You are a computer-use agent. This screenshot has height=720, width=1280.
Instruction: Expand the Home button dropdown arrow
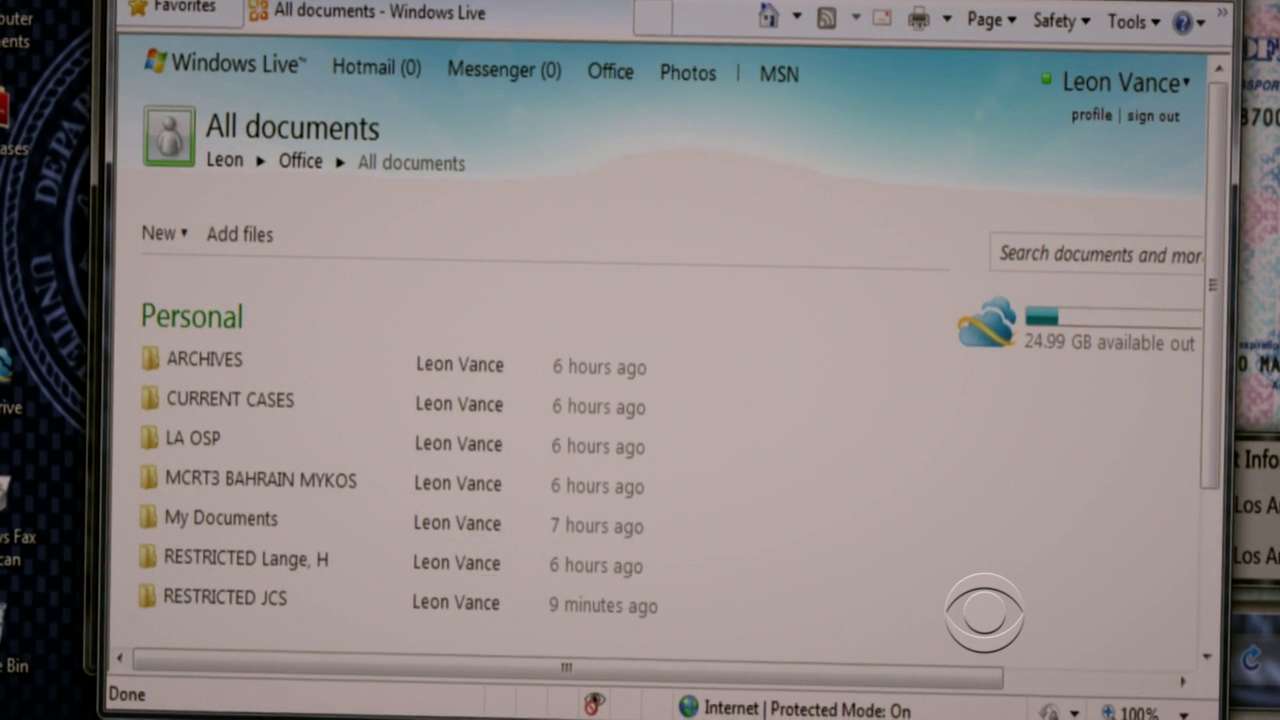(797, 15)
